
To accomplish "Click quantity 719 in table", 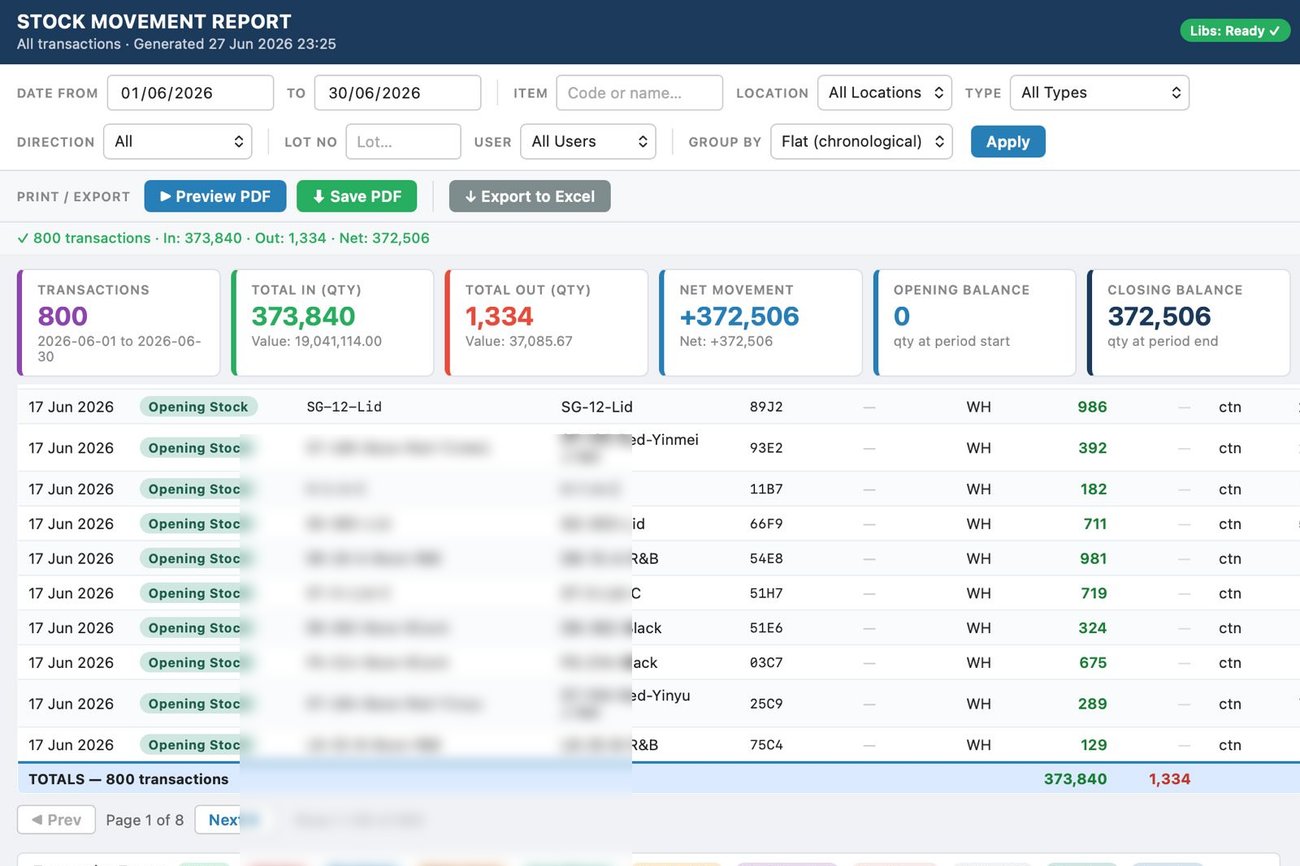I will point(1093,593).
